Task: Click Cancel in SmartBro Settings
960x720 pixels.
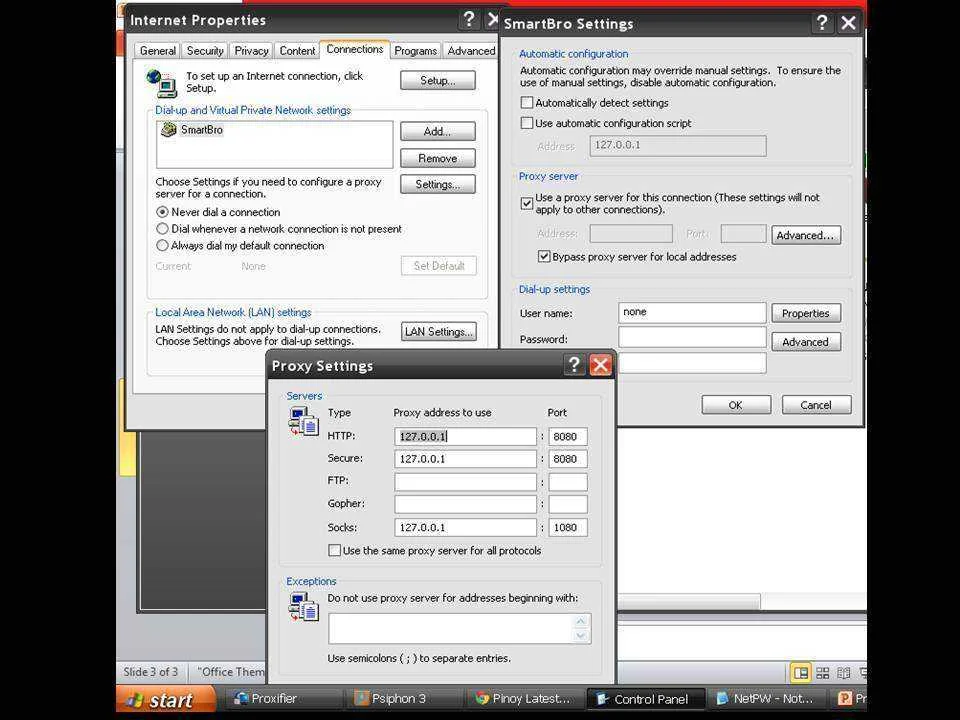Action: 816,405
